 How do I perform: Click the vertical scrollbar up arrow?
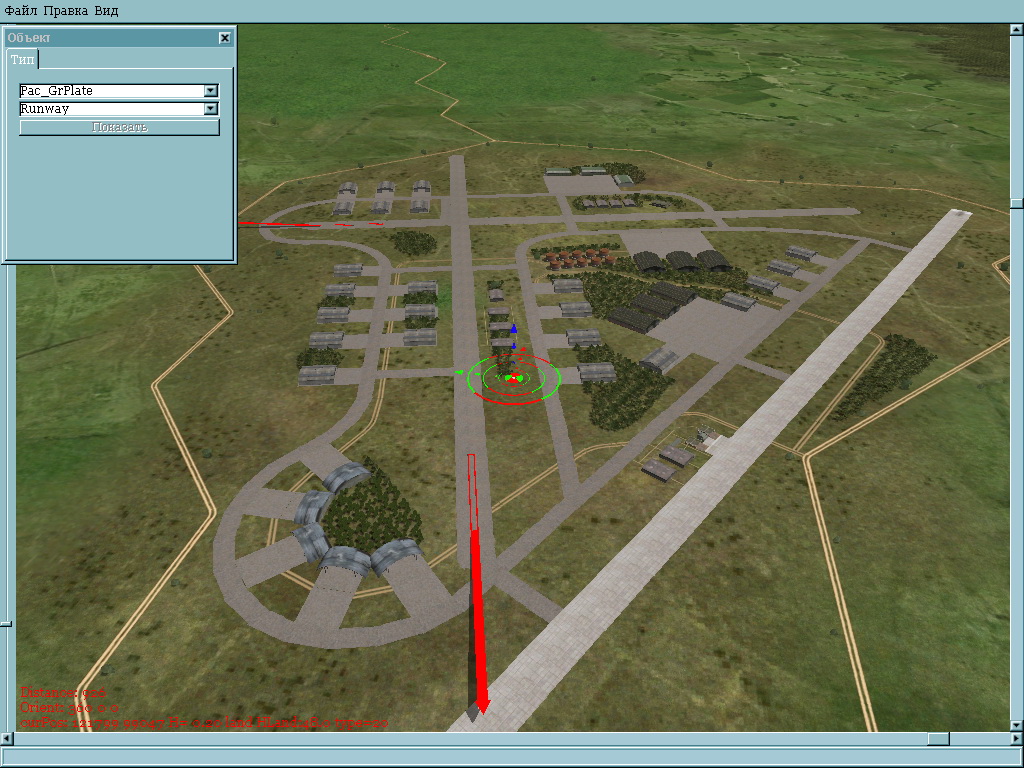pos(1017,29)
